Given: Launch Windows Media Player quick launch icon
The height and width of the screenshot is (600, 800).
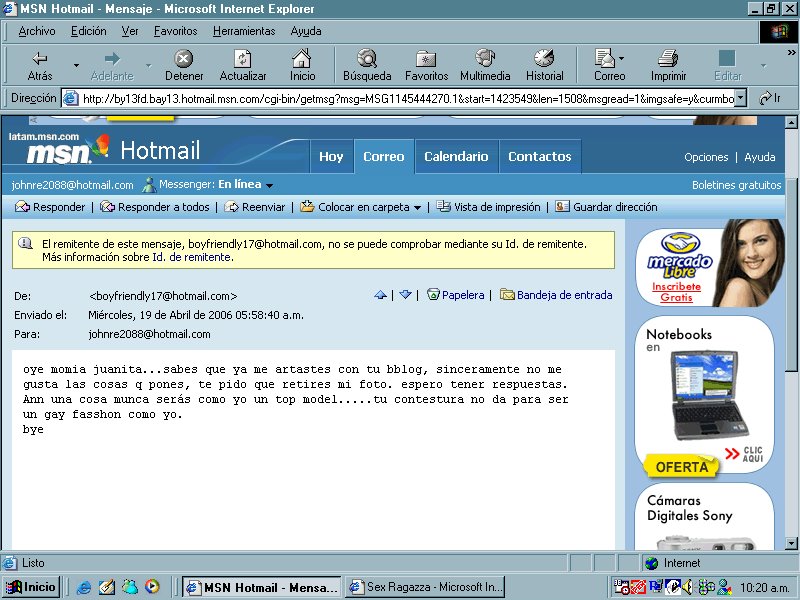Looking at the screenshot, I should tap(152, 587).
